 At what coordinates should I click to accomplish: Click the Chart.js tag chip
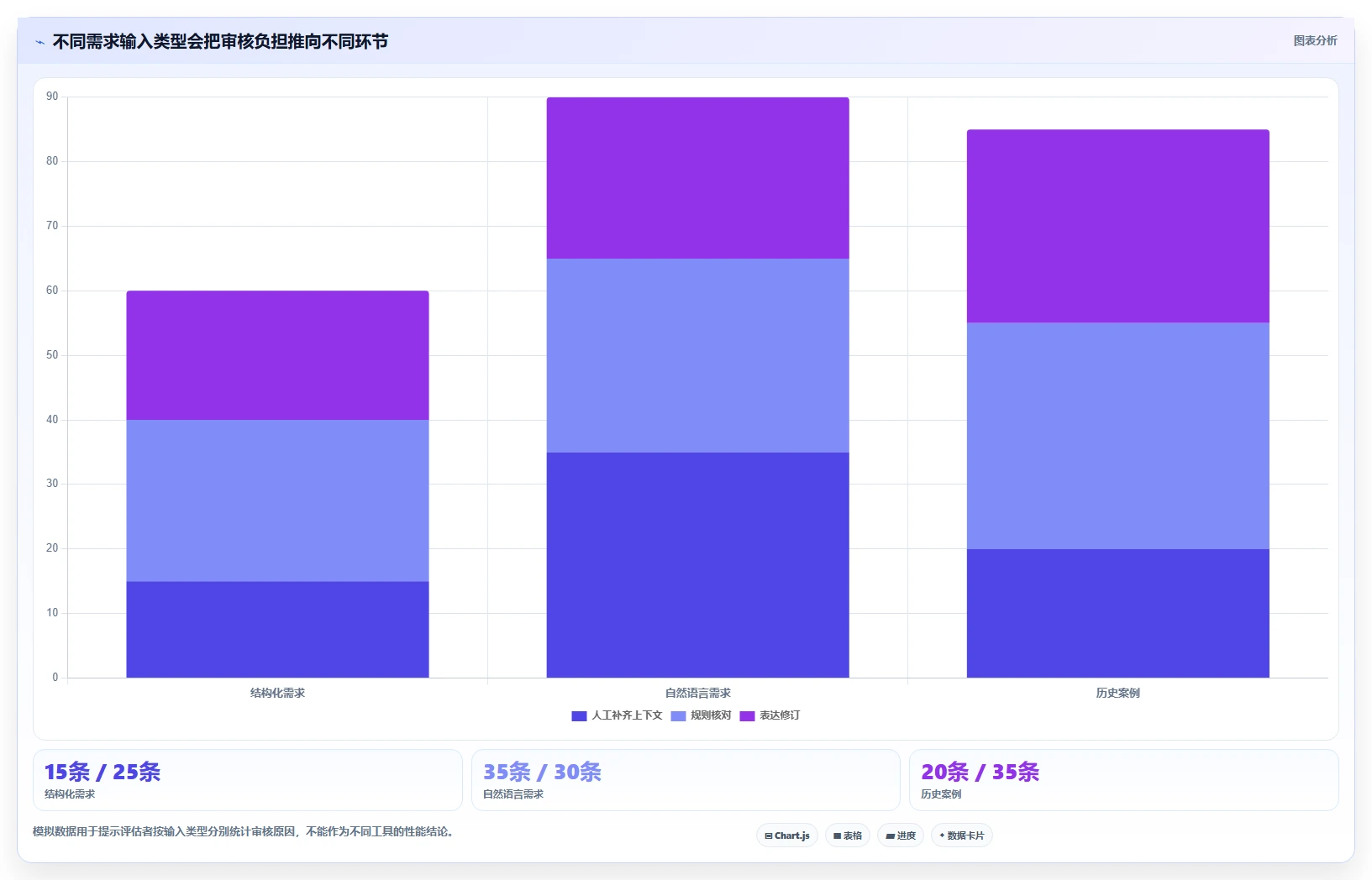(x=787, y=835)
